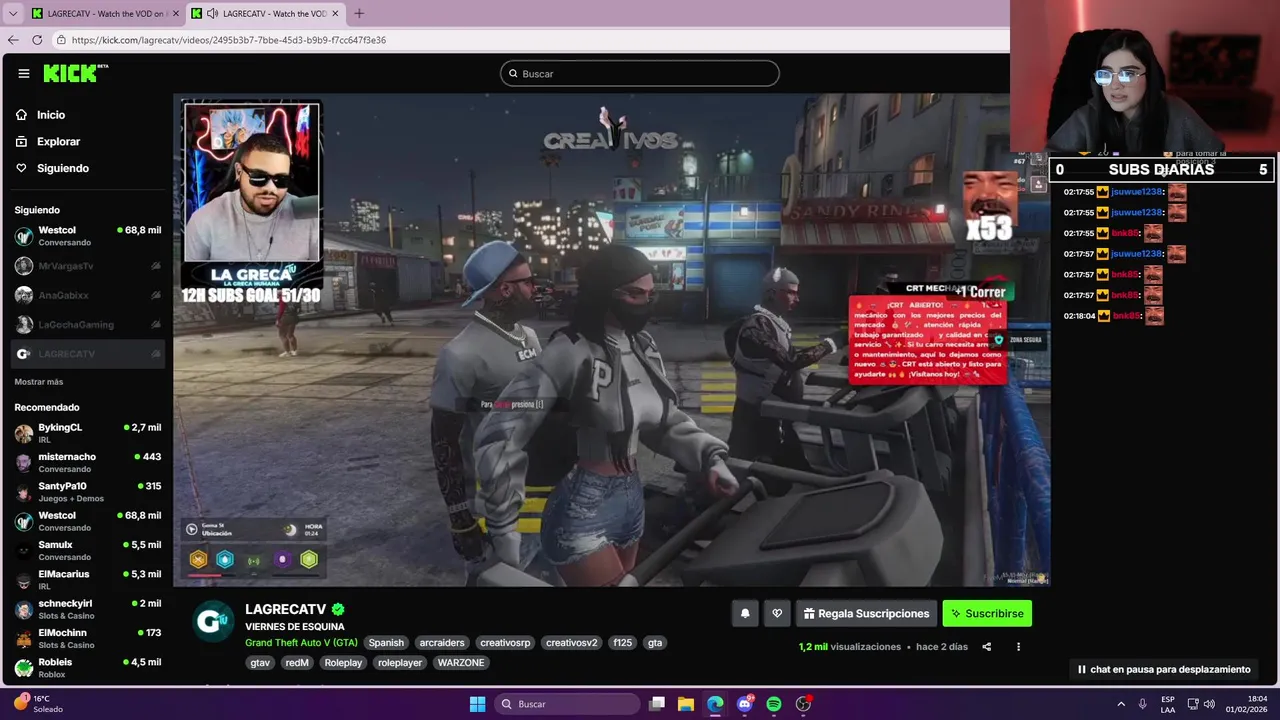Go back in browser
Viewport: 1280px width, 720px height.
click(x=13, y=40)
